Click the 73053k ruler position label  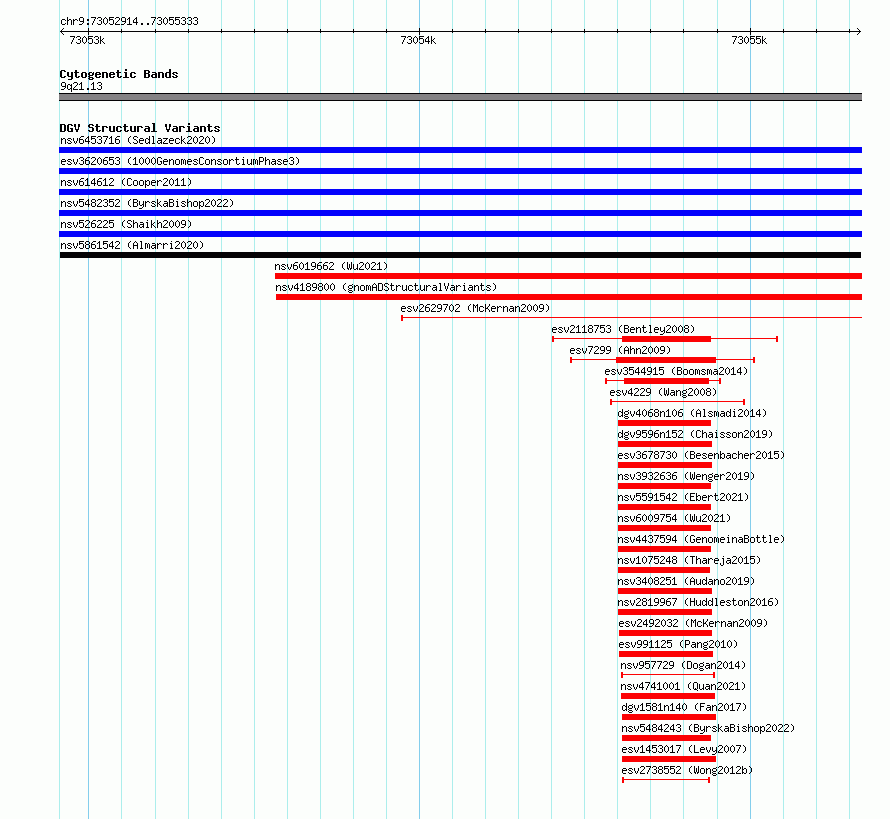pyautogui.click(x=87, y=40)
